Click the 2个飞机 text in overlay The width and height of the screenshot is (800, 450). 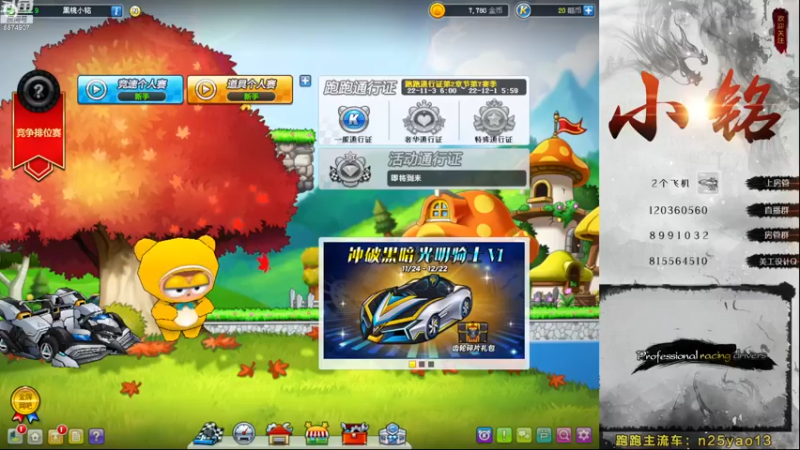click(670, 183)
